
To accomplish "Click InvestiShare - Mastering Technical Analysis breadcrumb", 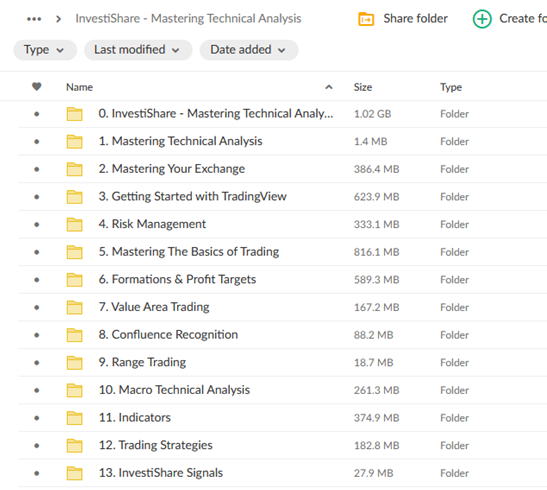I will (x=188, y=18).
